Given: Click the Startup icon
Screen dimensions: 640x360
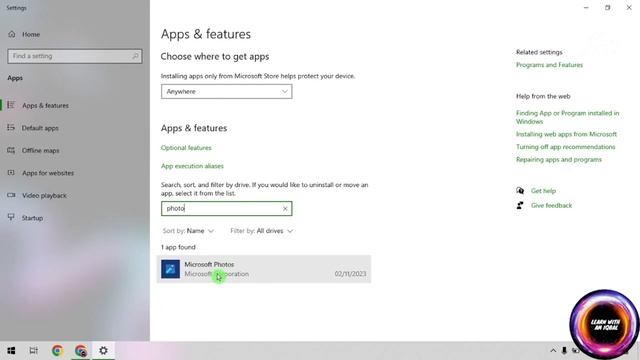Looking at the screenshot, I should (11, 217).
